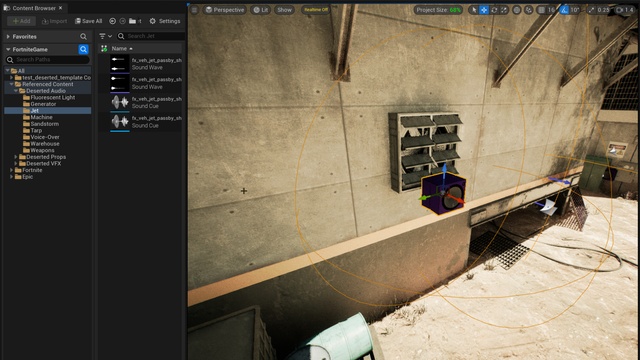Open the surface snapping options icon
The image size is (640, 360).
[x=529, y=10]
